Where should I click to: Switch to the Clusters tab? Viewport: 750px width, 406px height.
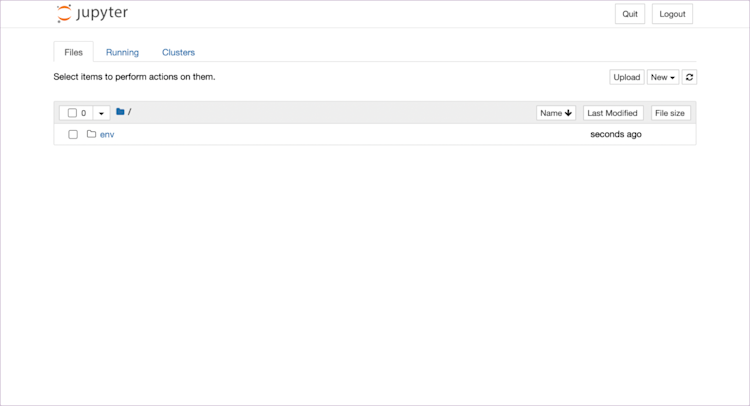pyautogui.click(x=178, y=52)
